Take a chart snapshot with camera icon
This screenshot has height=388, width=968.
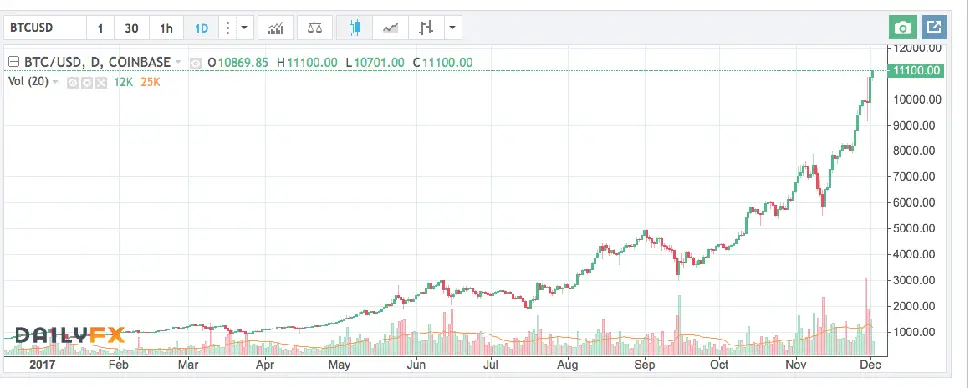point(903,28)
